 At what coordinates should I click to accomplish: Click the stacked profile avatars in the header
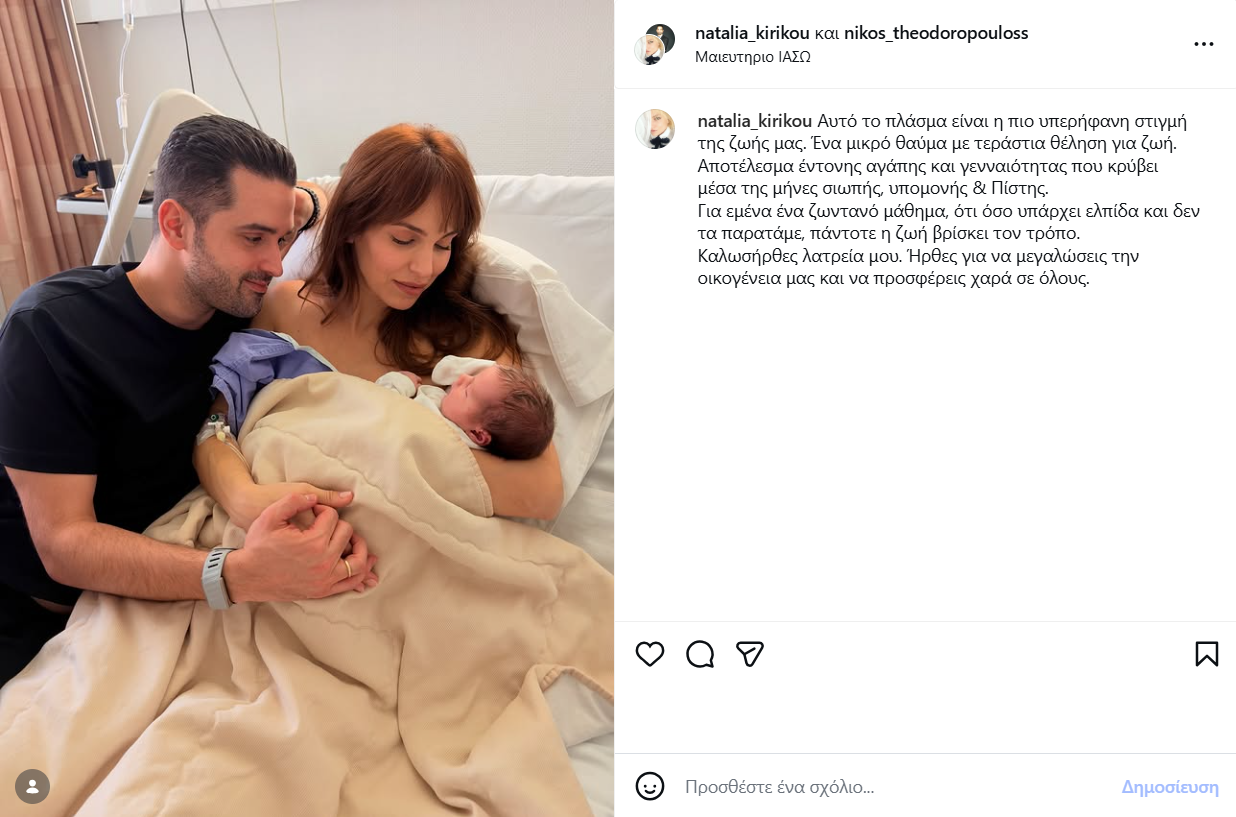655,44
